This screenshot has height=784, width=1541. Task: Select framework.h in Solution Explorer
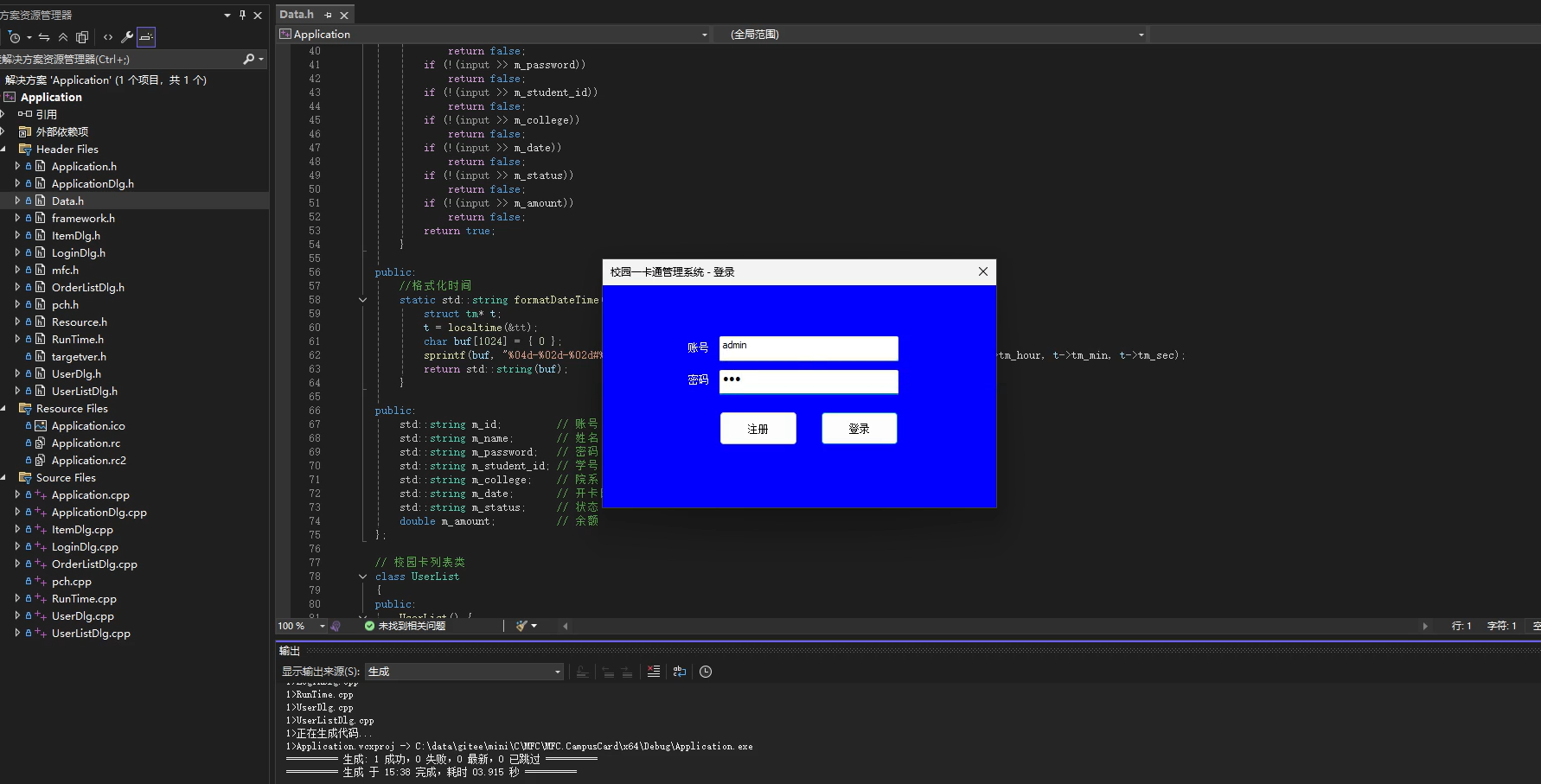[x=83, y=218]
